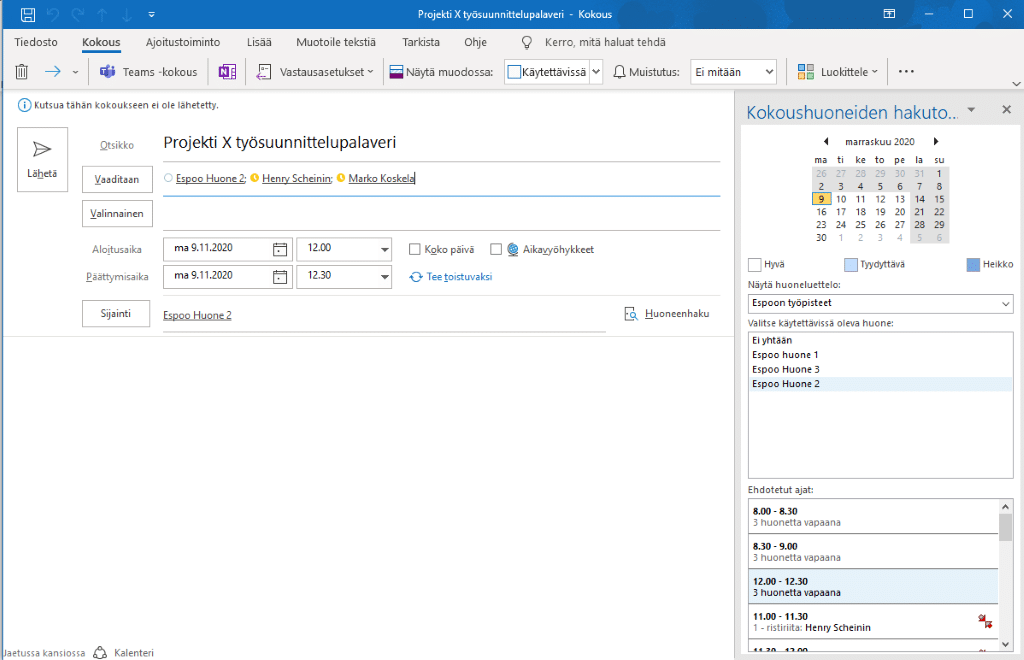Open OneNote meeting notes icon

coord(227,72)
